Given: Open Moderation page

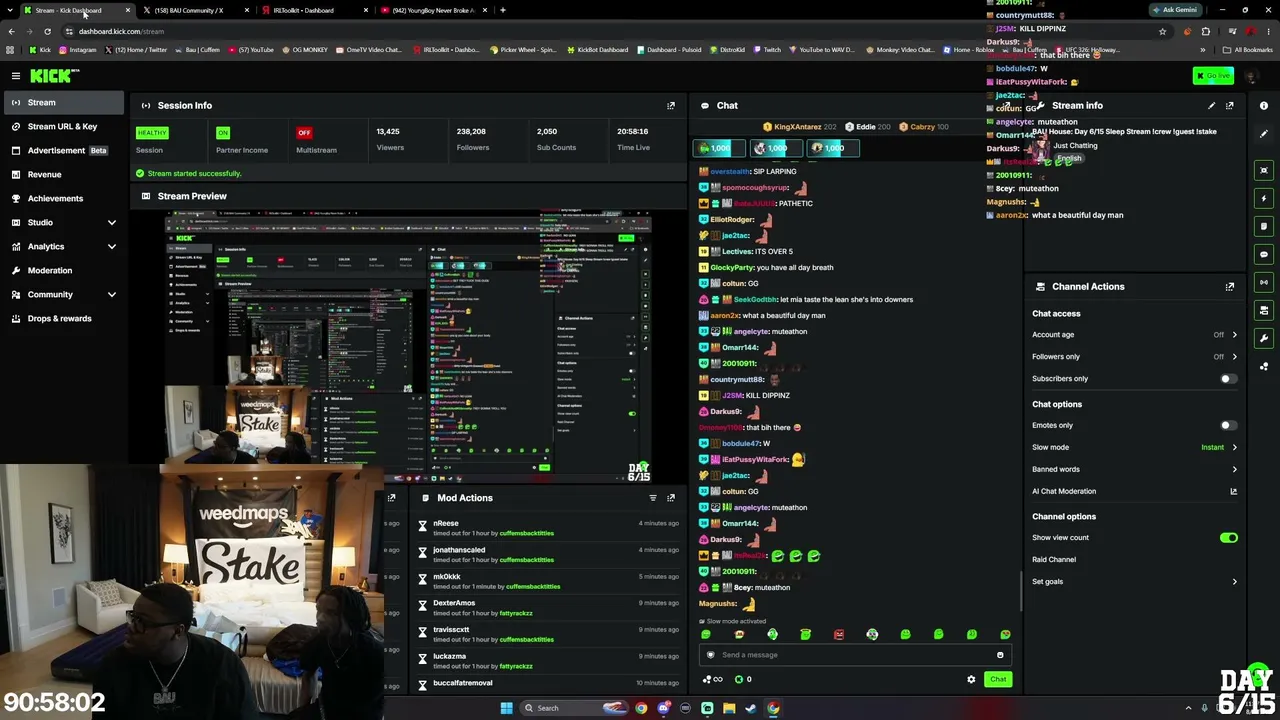Looking at the screenshot, I should pos(64,270).
